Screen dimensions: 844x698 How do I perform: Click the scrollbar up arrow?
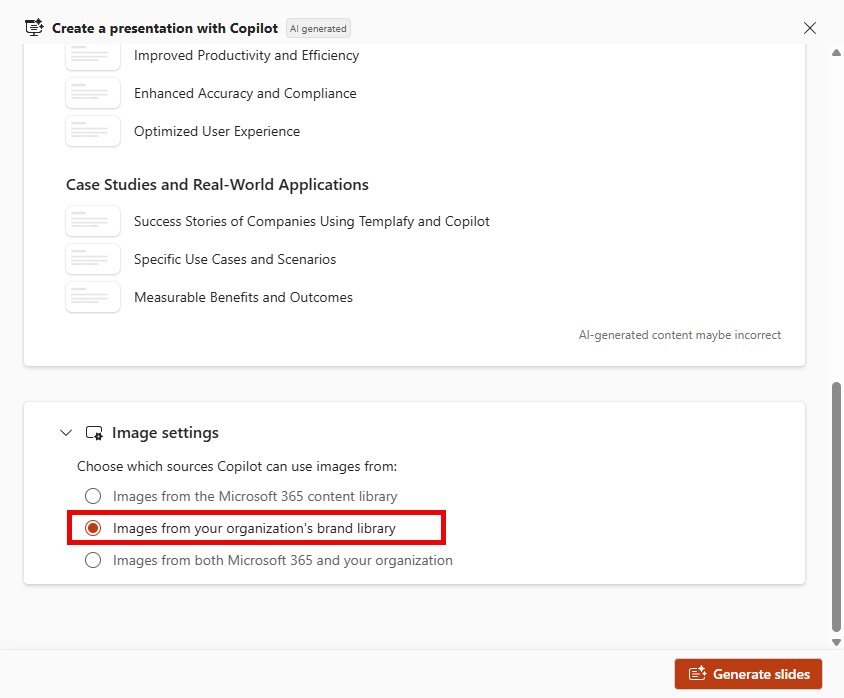coord(836,53)
